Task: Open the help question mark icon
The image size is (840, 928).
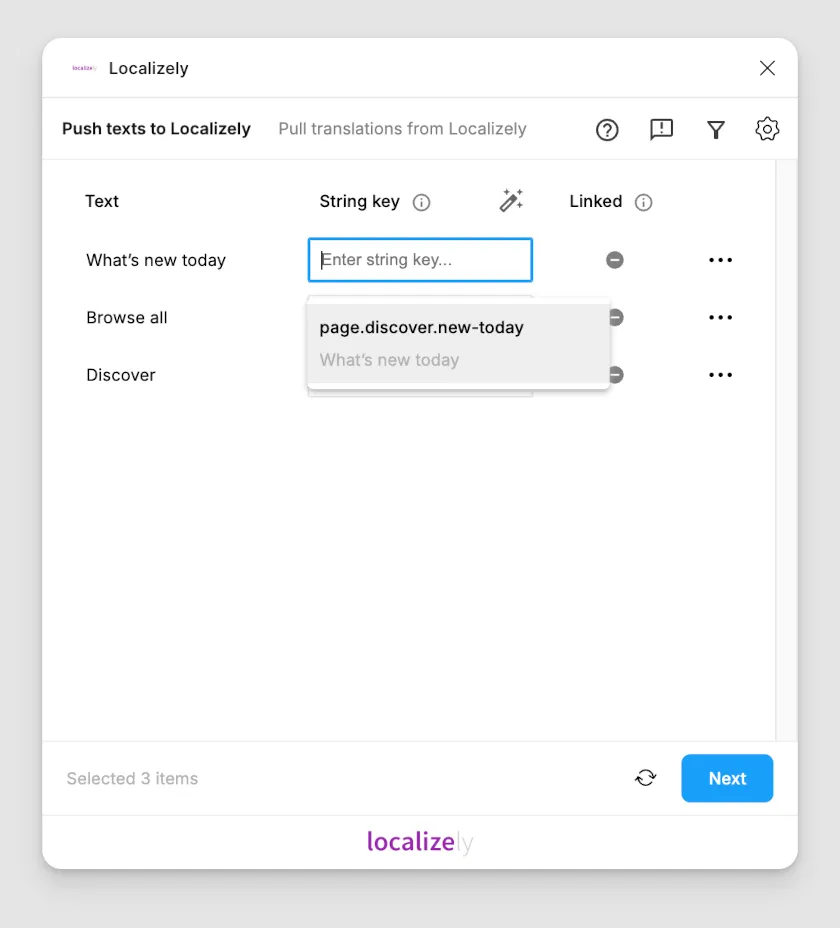Action: 607,130
